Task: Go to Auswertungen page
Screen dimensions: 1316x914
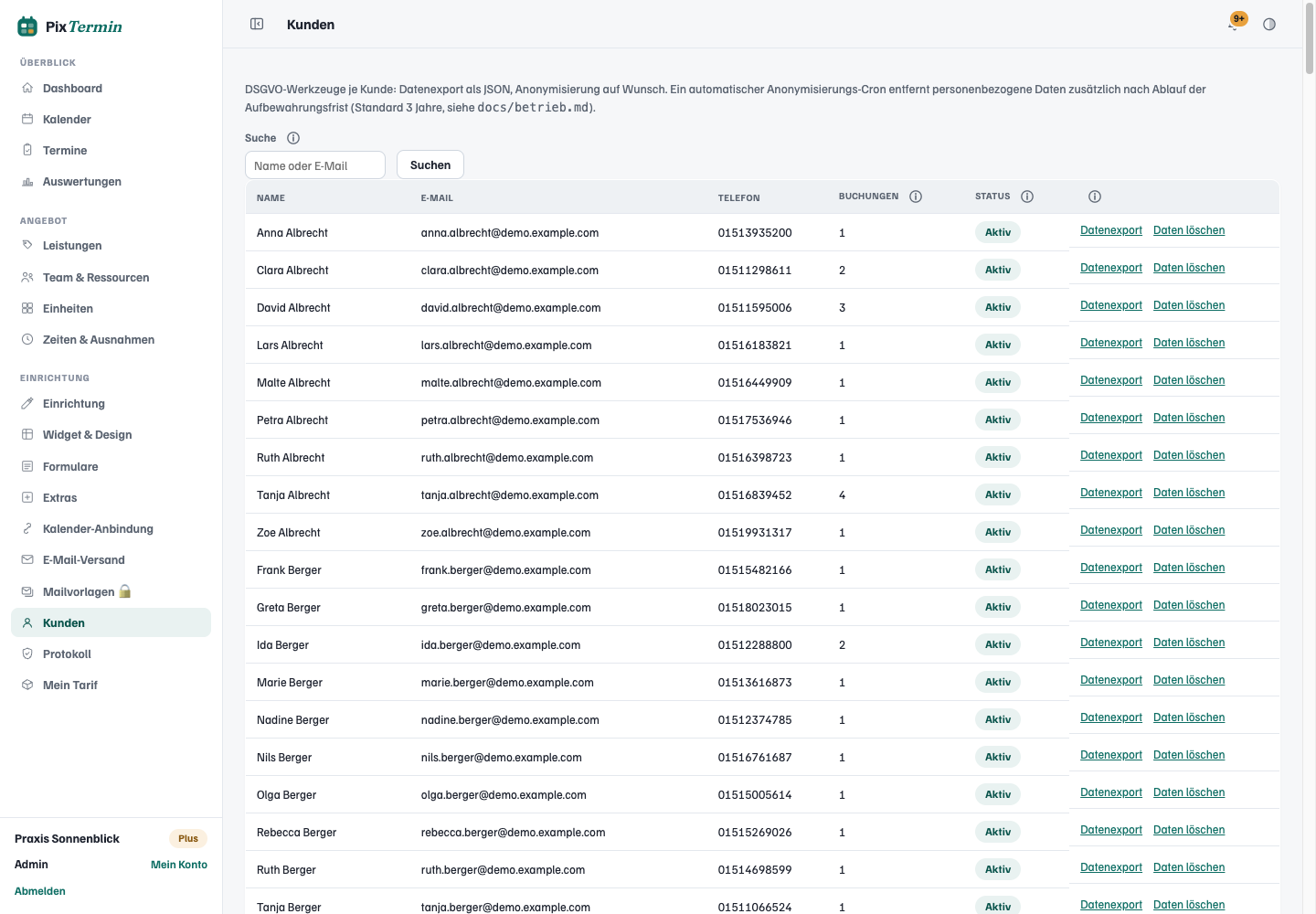Action: coord(111,181)
